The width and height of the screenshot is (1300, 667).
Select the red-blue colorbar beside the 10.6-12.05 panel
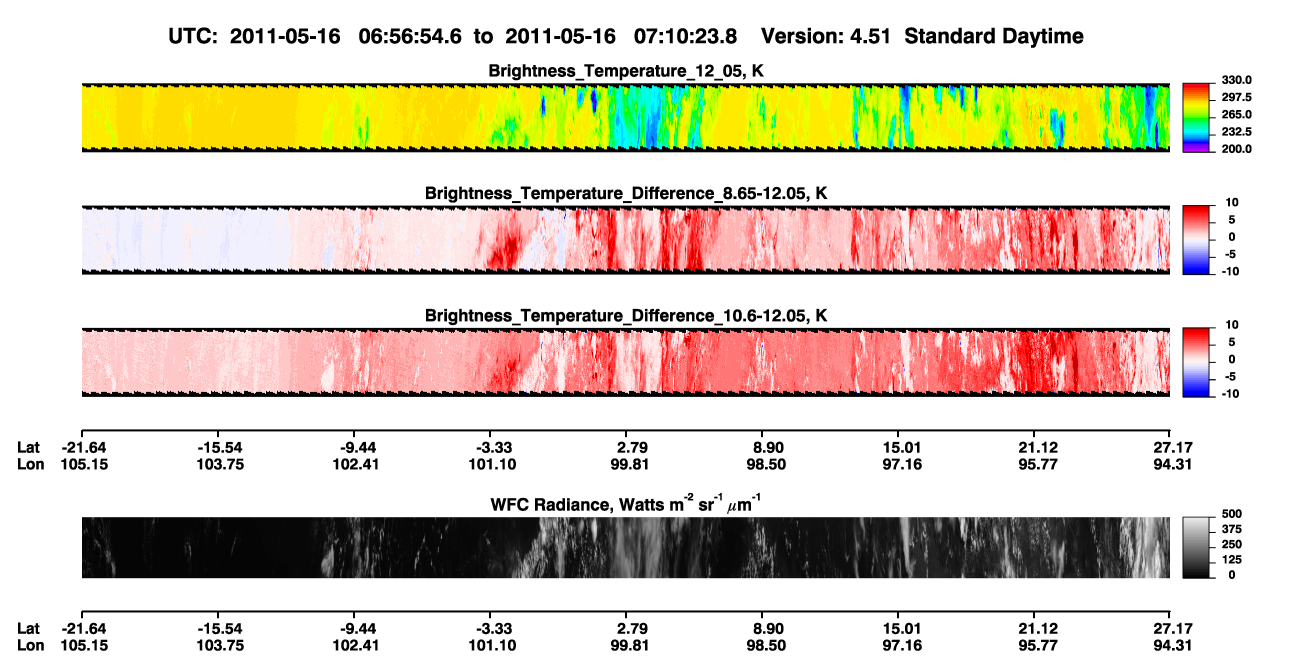1196,362
